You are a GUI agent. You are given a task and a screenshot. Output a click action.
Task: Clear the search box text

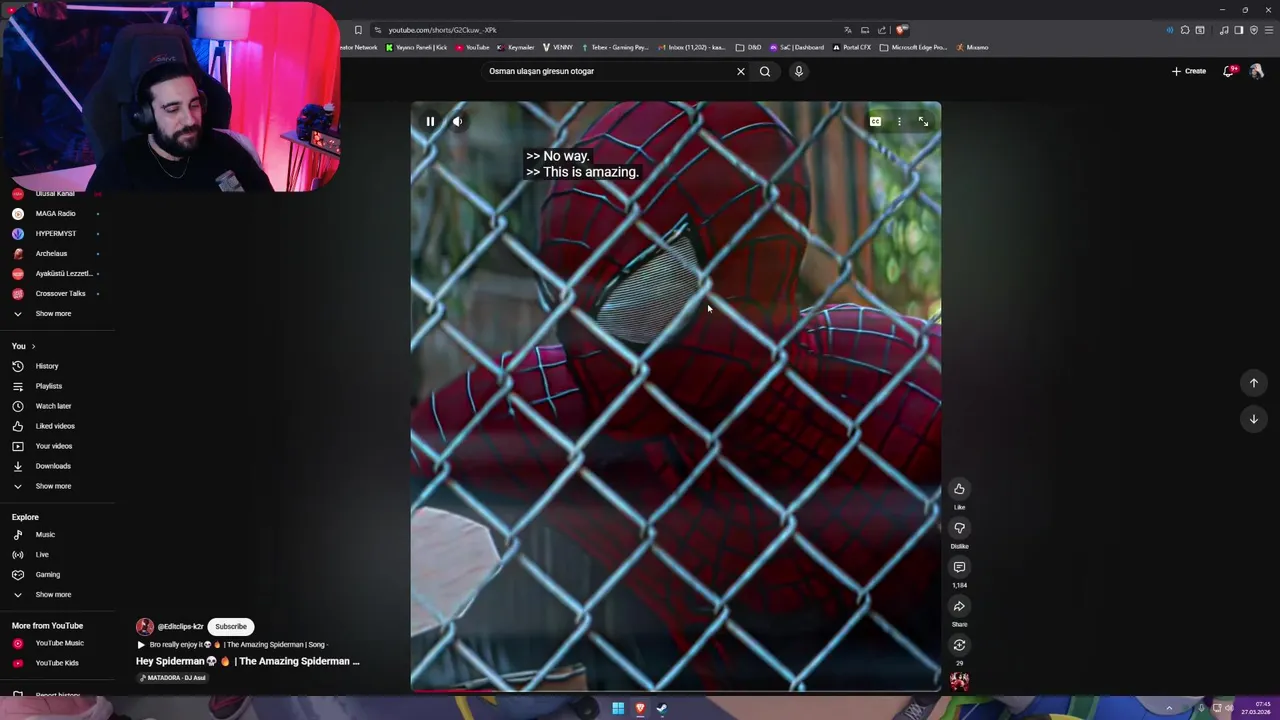[741, 71]
